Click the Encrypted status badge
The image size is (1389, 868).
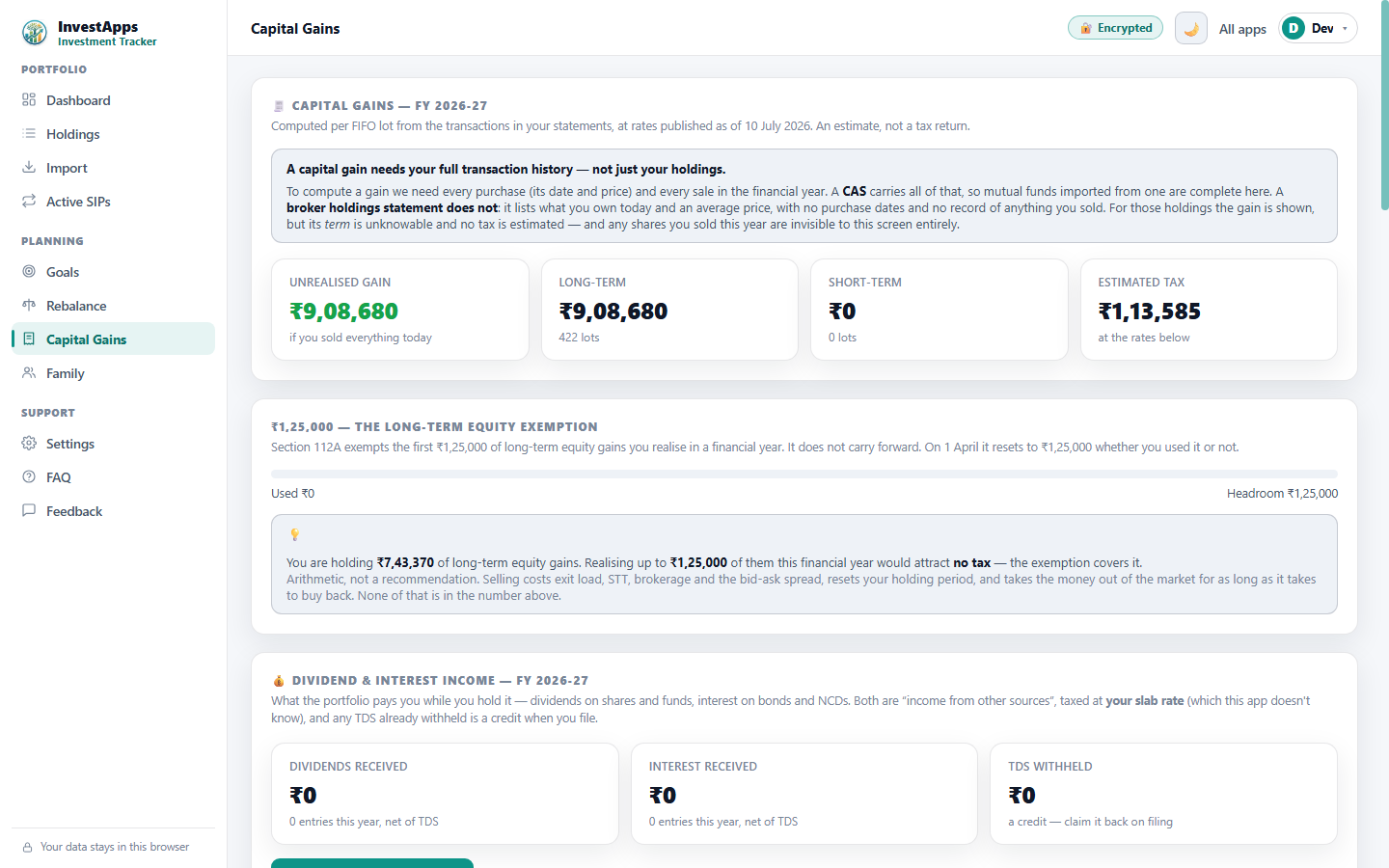[x=1115, y=28]
